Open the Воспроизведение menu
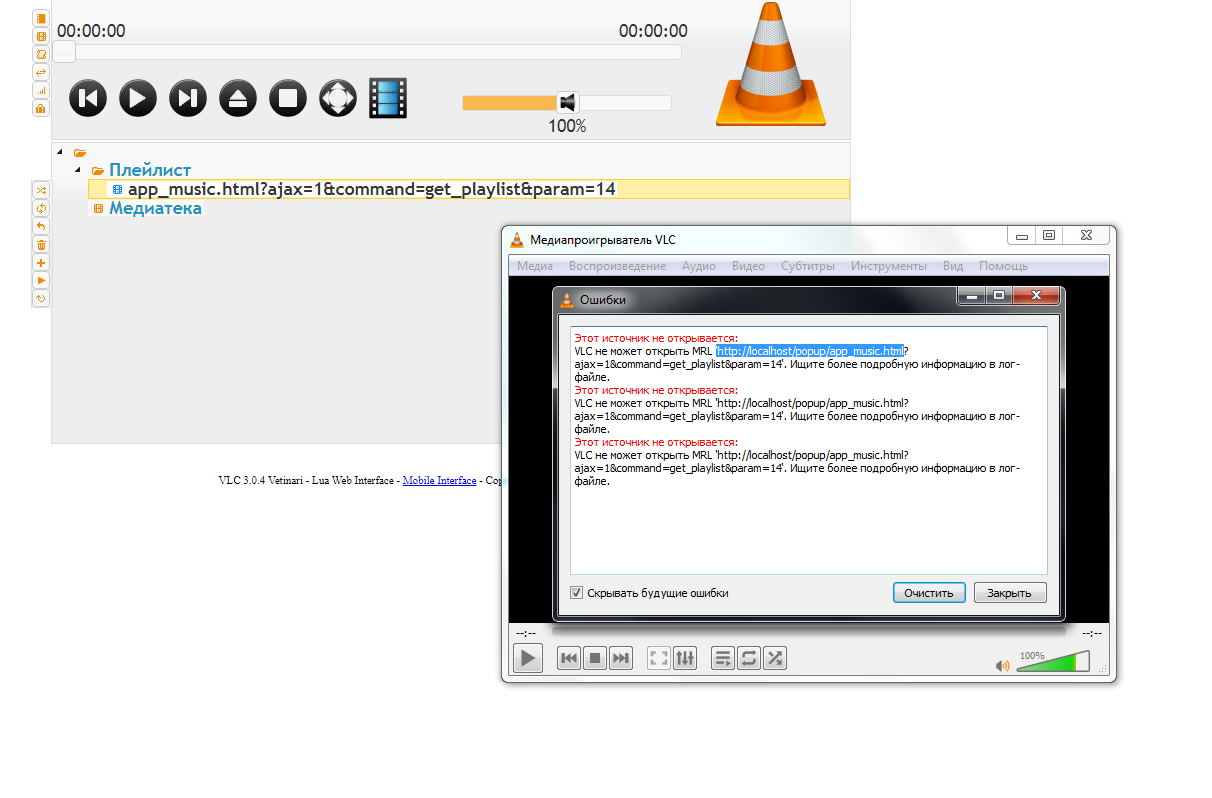Screen dimensions: 1212x798 [617, 266]
